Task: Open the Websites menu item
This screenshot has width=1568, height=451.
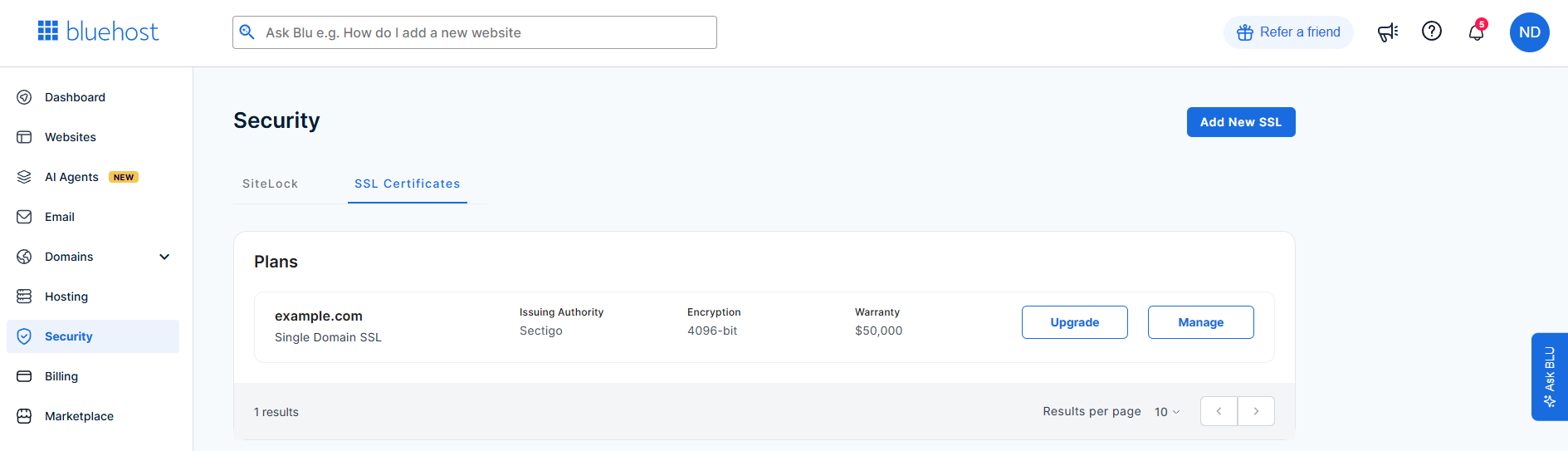Action: [x=93, y=137]
